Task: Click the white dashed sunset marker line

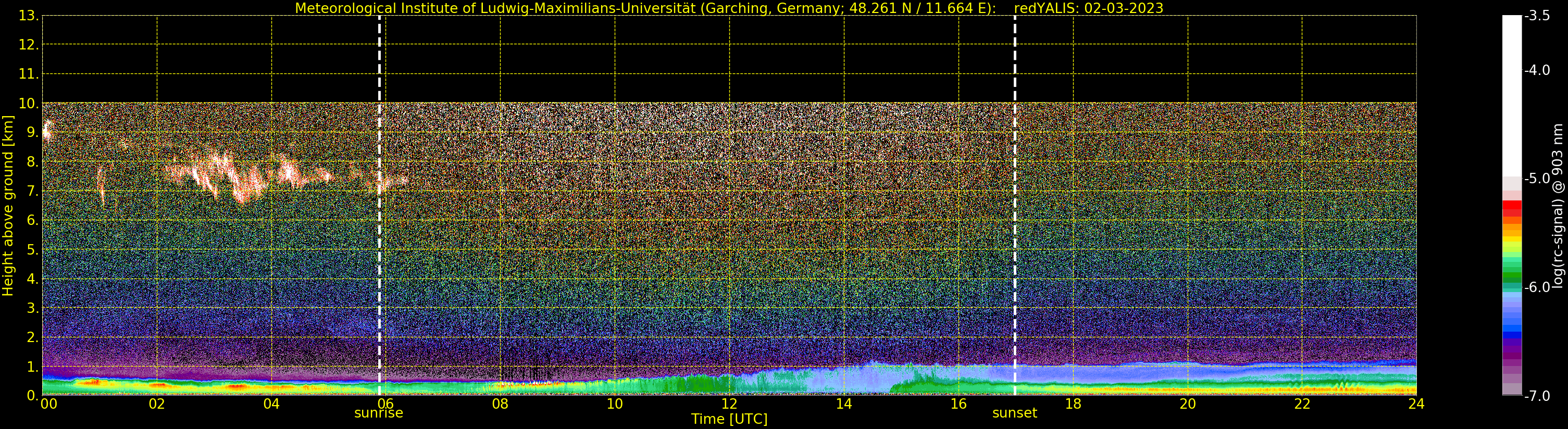Action: 1015,206
